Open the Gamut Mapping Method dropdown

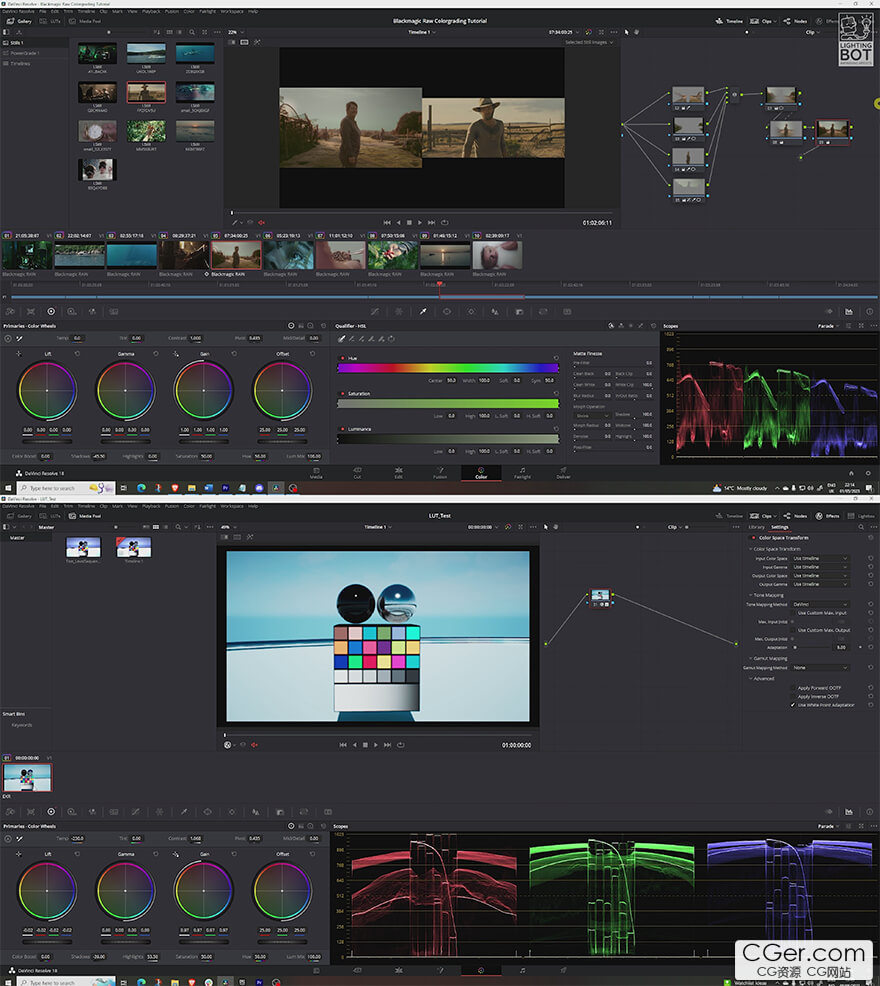pos(820,667)
